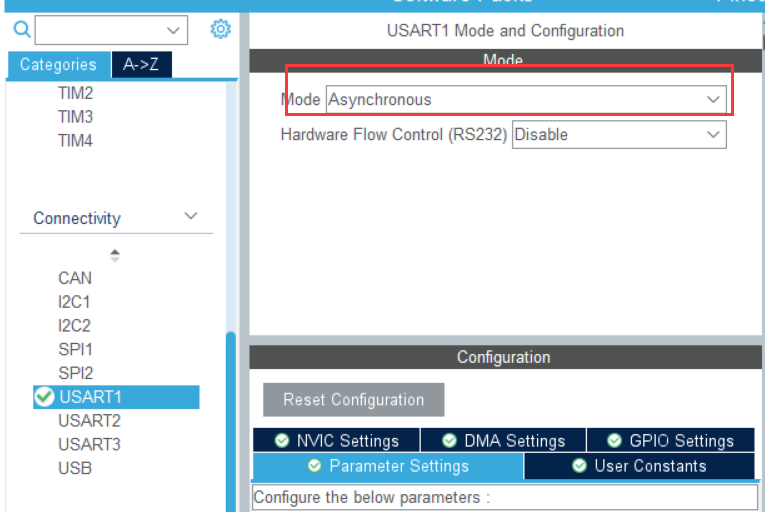Open the GPIO Settings tab
This screenshot has width=765, height=512.
click(670, 440)
